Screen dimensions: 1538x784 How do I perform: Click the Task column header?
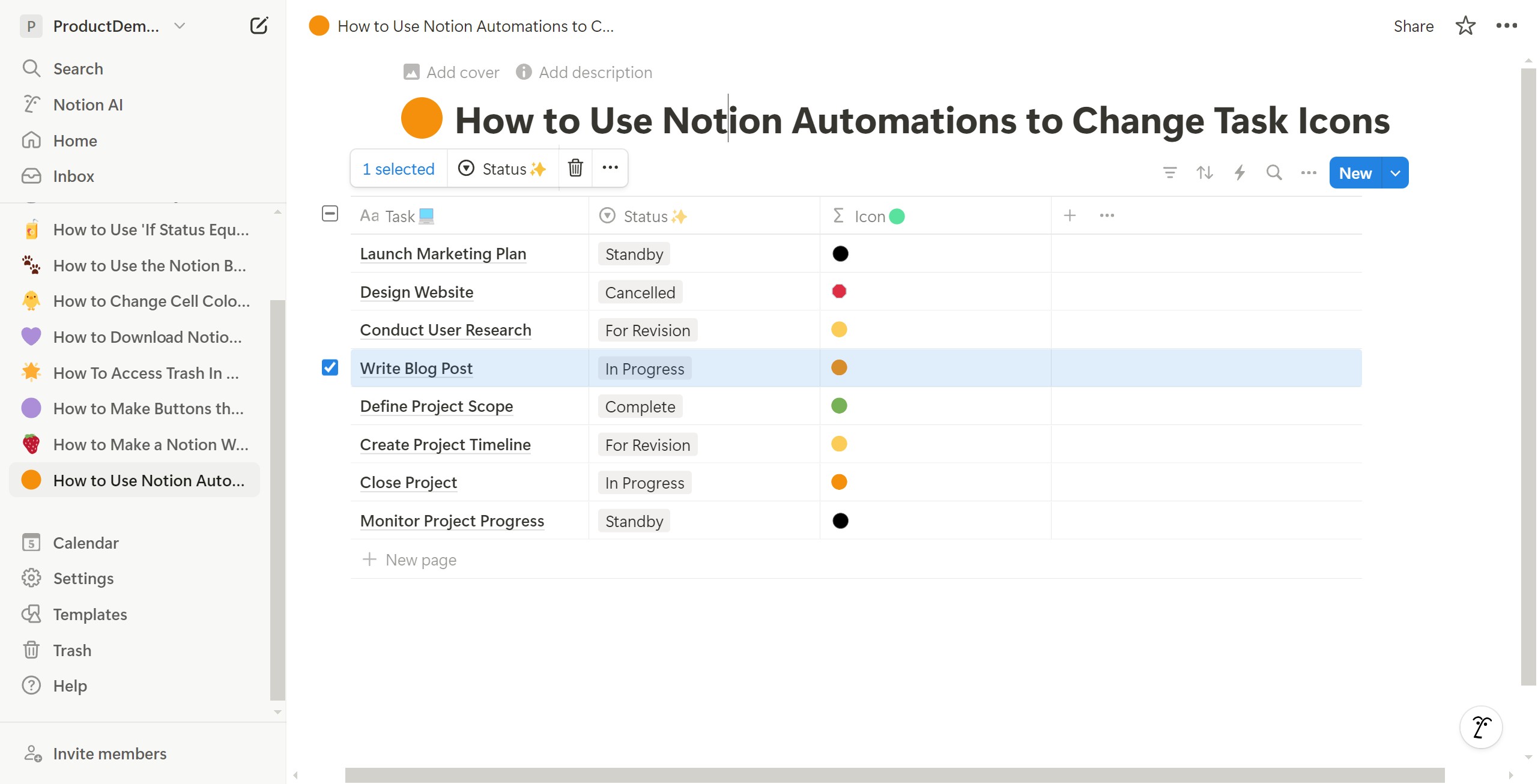470,216
